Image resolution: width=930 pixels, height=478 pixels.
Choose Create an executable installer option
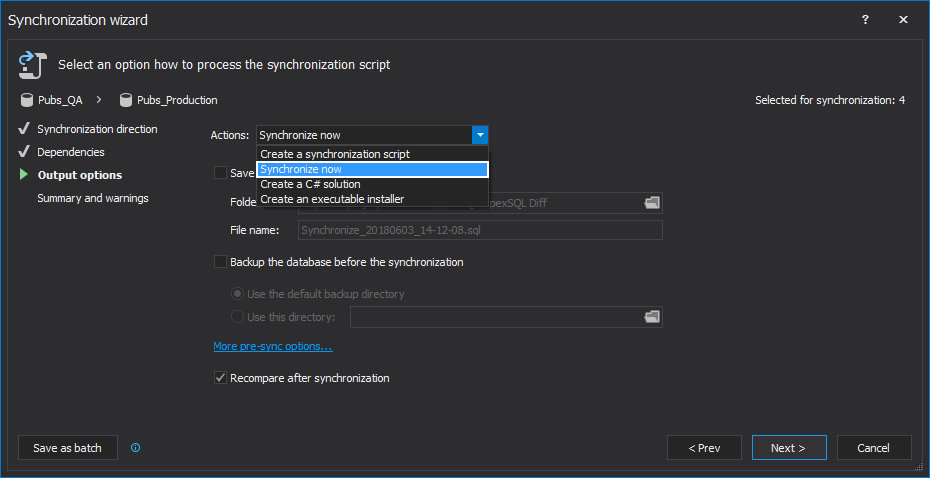coord(332,199)
